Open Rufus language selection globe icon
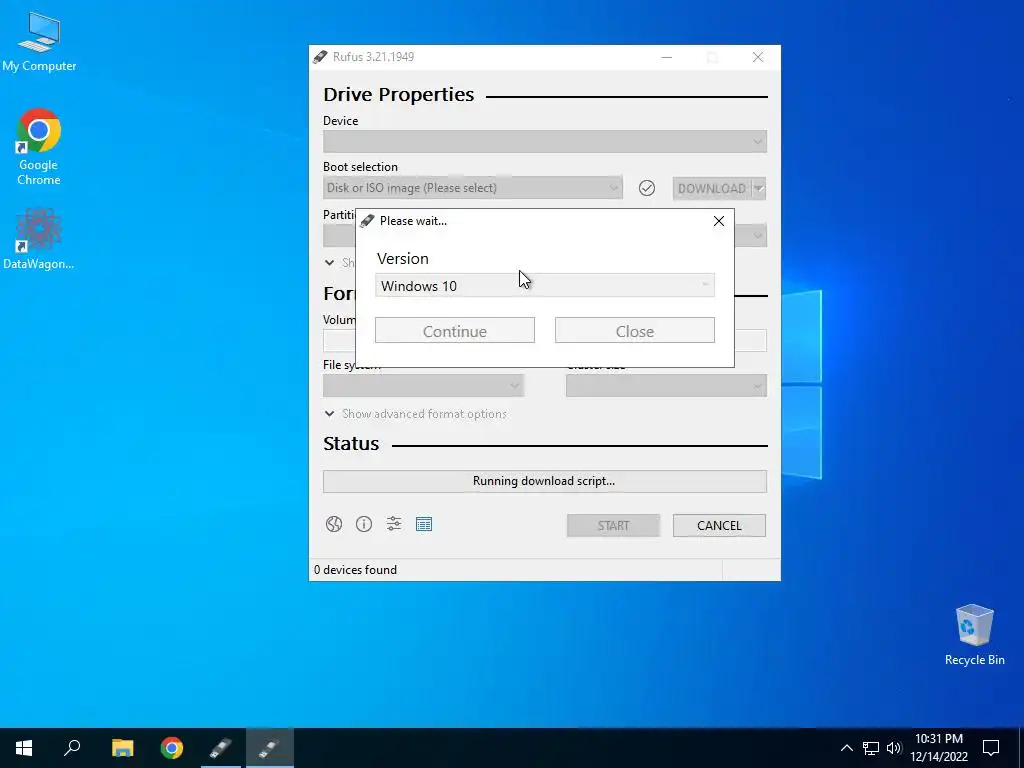1024x768 pixels. point(334,524)
